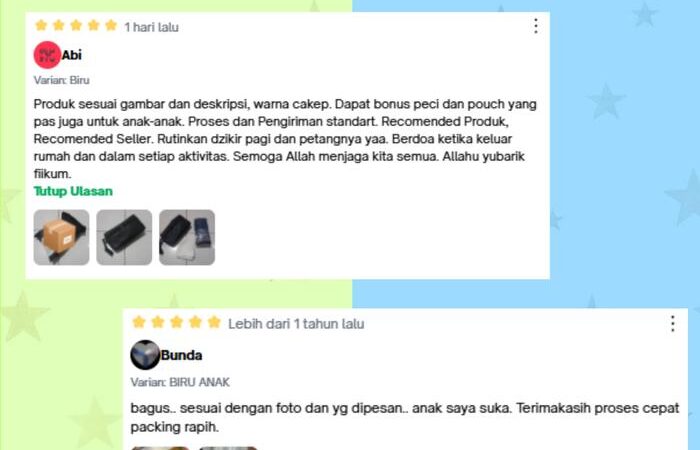Click the 'Lebih dari 1 tahun lalu' timestamp
The height and width of the screenshot is (450, 700).
[296, 324]
